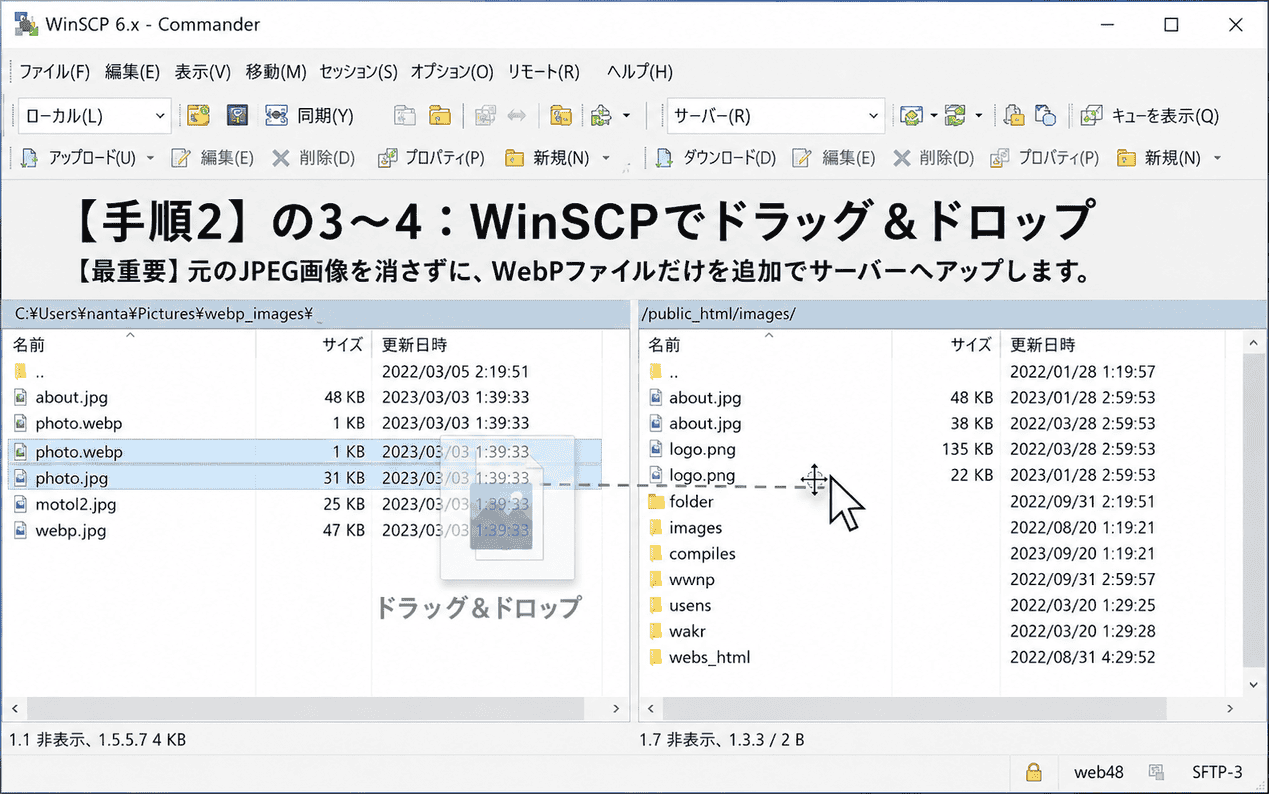1269x794 pixels.
Task: Click the green picture icon right of サーバー dropdown
Action: [x=910, y=116]
